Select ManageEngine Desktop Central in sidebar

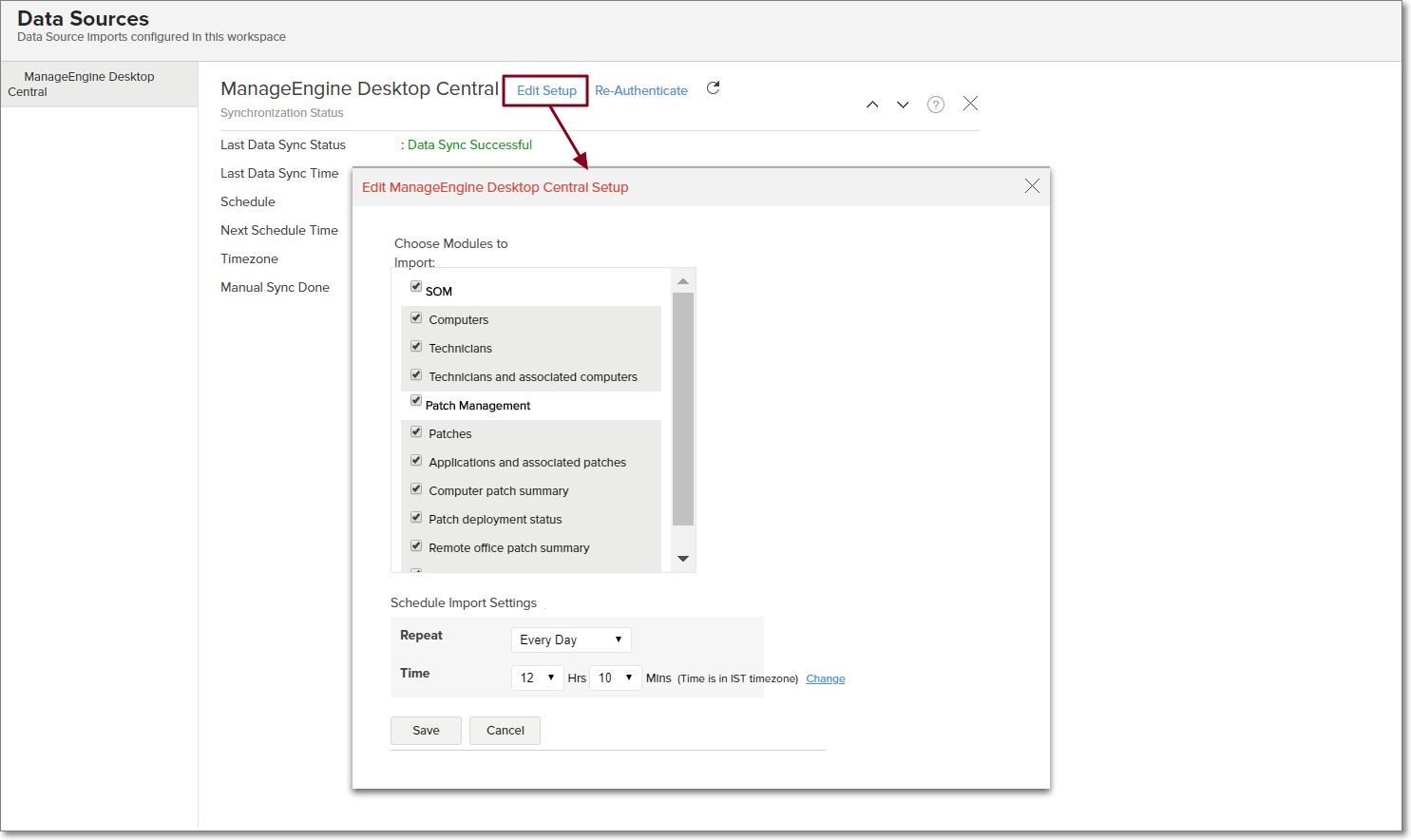(99, 85)
